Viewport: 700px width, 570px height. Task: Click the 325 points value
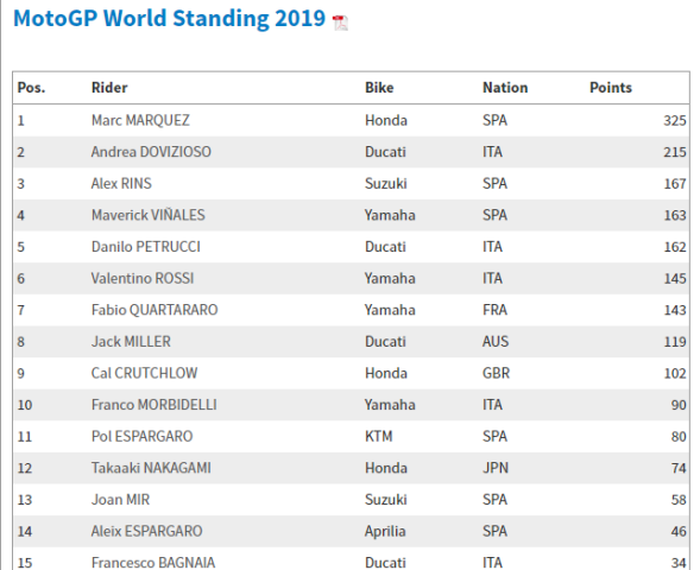tap(675, 121)
